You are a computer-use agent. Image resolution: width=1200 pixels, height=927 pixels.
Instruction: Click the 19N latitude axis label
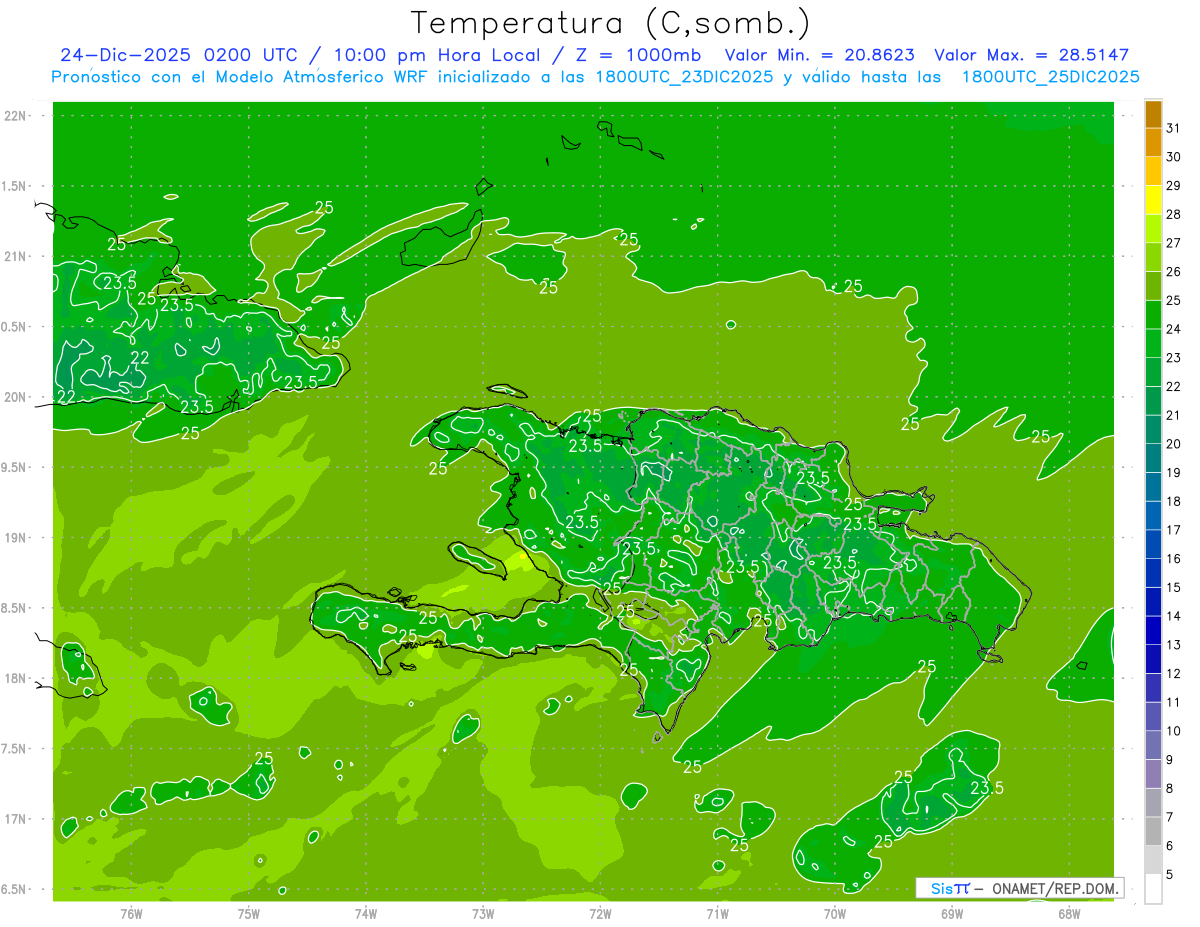pos(17,537)
